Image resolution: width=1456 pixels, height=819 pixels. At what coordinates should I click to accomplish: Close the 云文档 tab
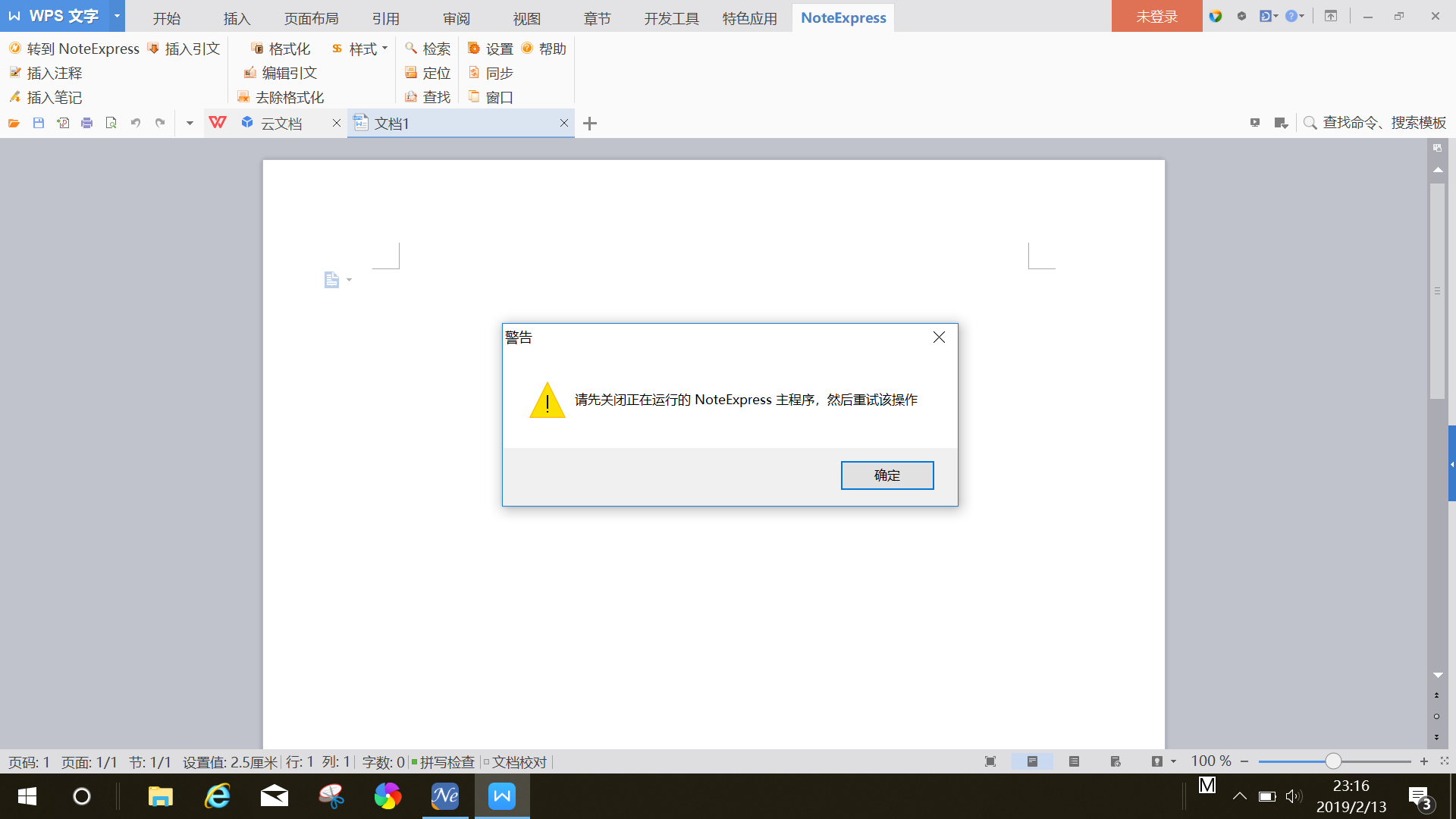coord(337,123)
